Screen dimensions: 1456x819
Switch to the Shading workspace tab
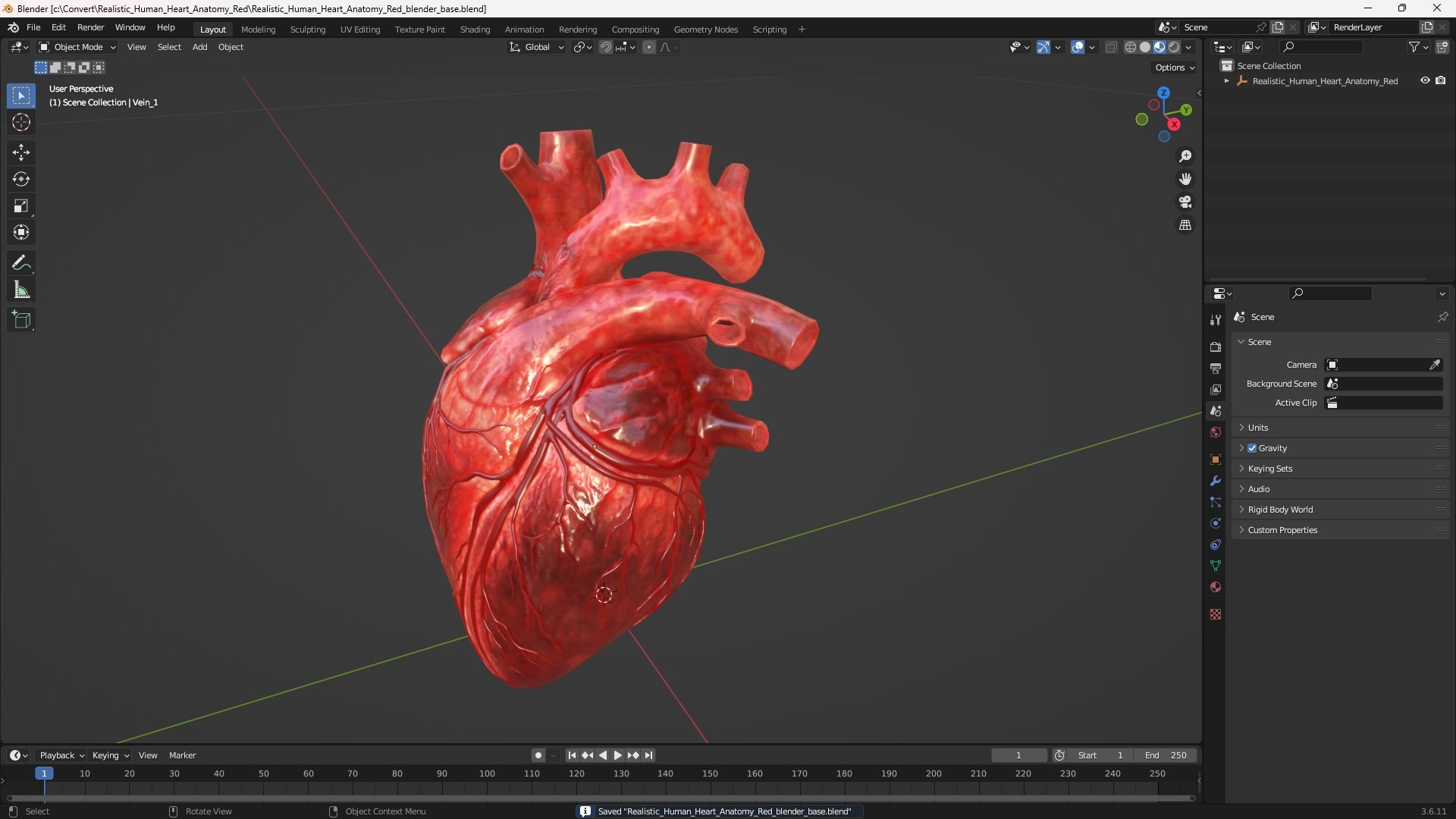pyautogui.click(x=475, y=30)
